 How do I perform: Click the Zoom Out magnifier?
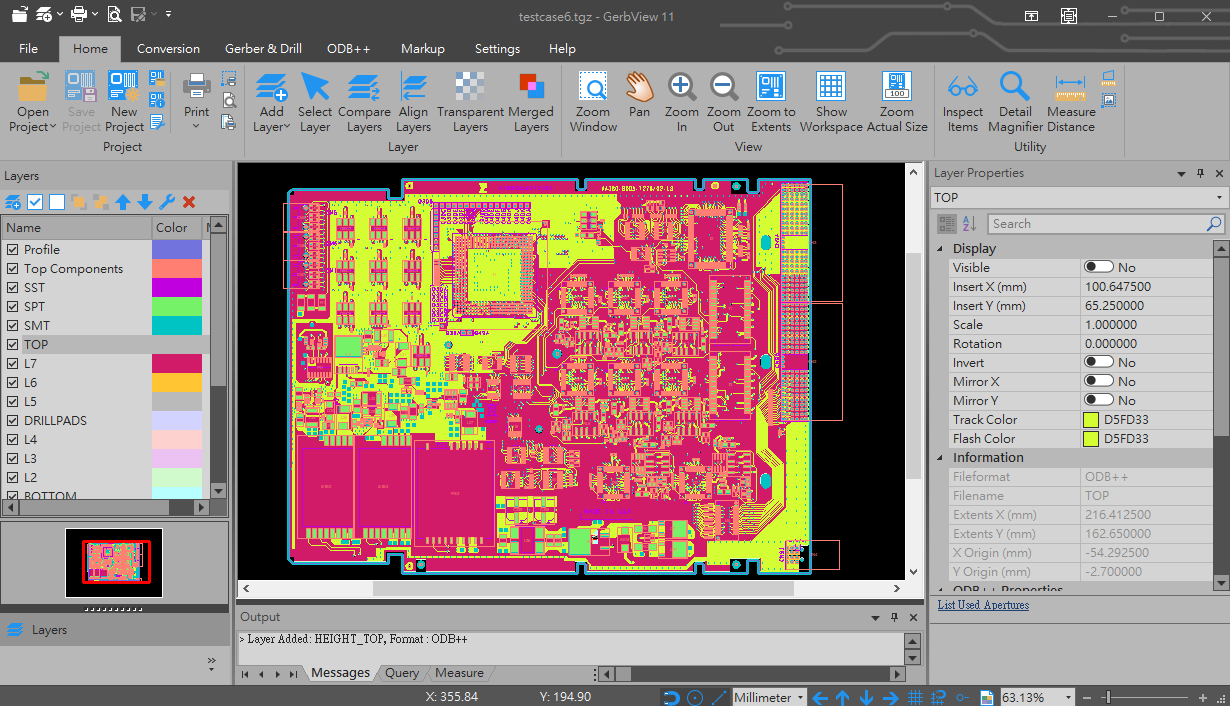point(724,102)
